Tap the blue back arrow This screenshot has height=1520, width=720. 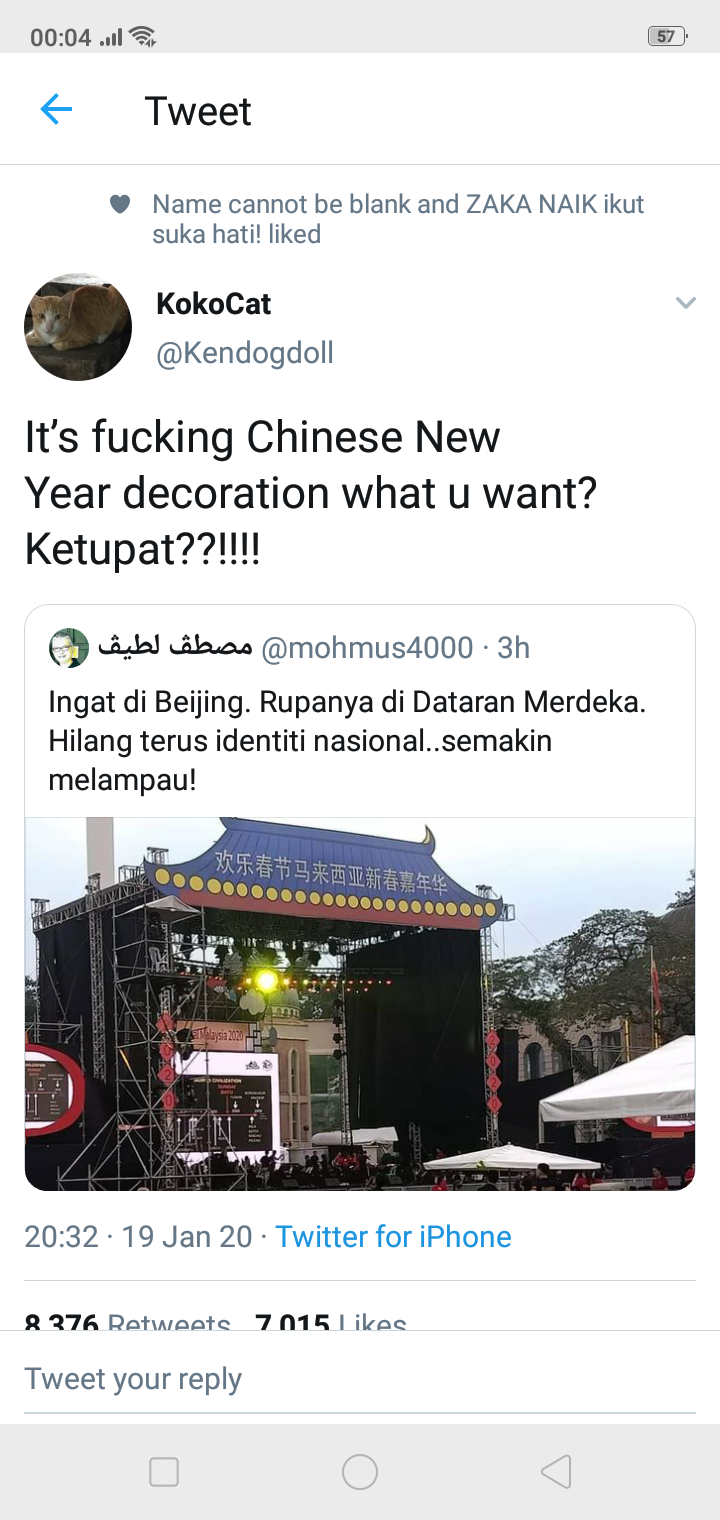coord(56,109)
